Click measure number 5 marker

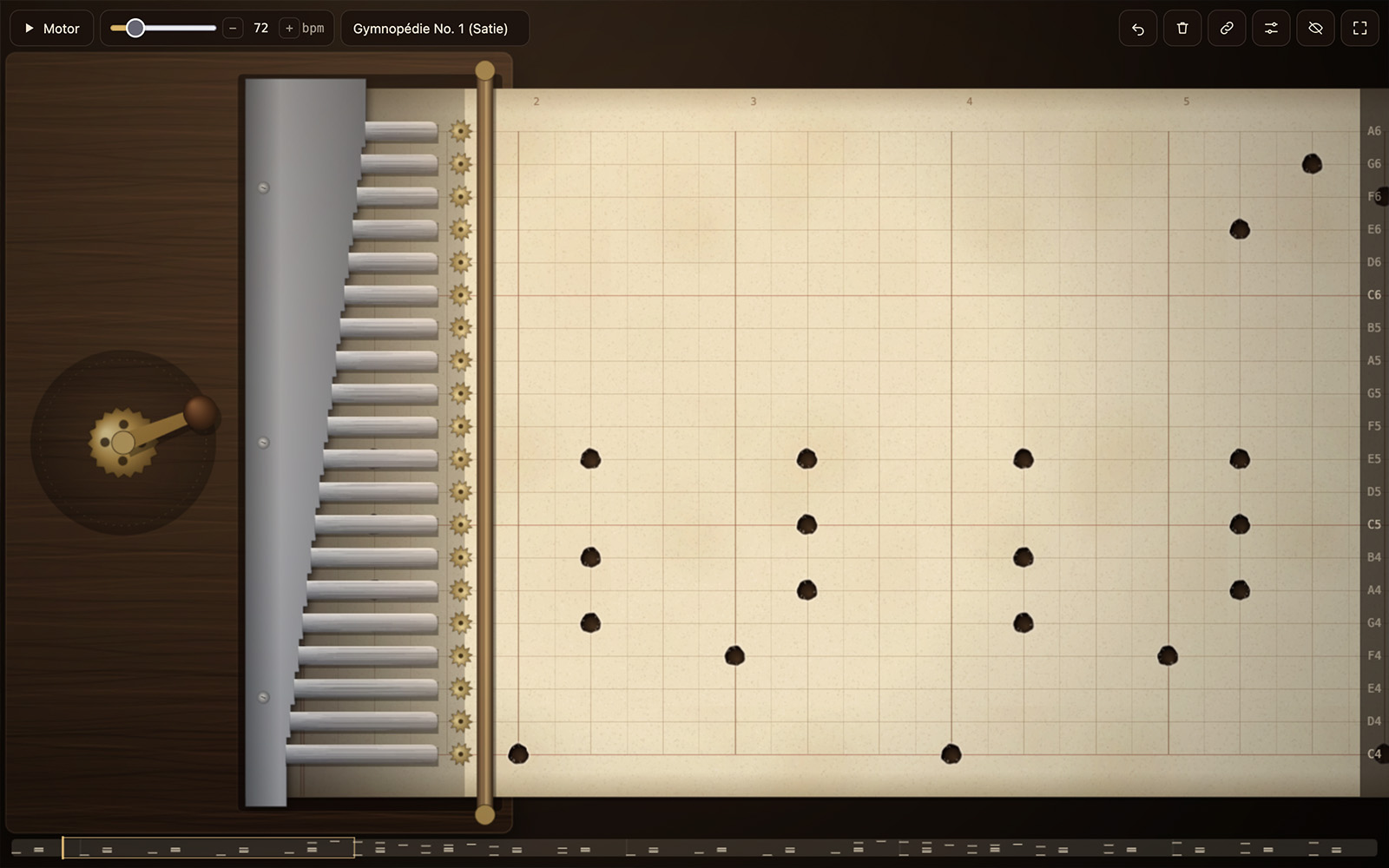(x=1186, y=102)
